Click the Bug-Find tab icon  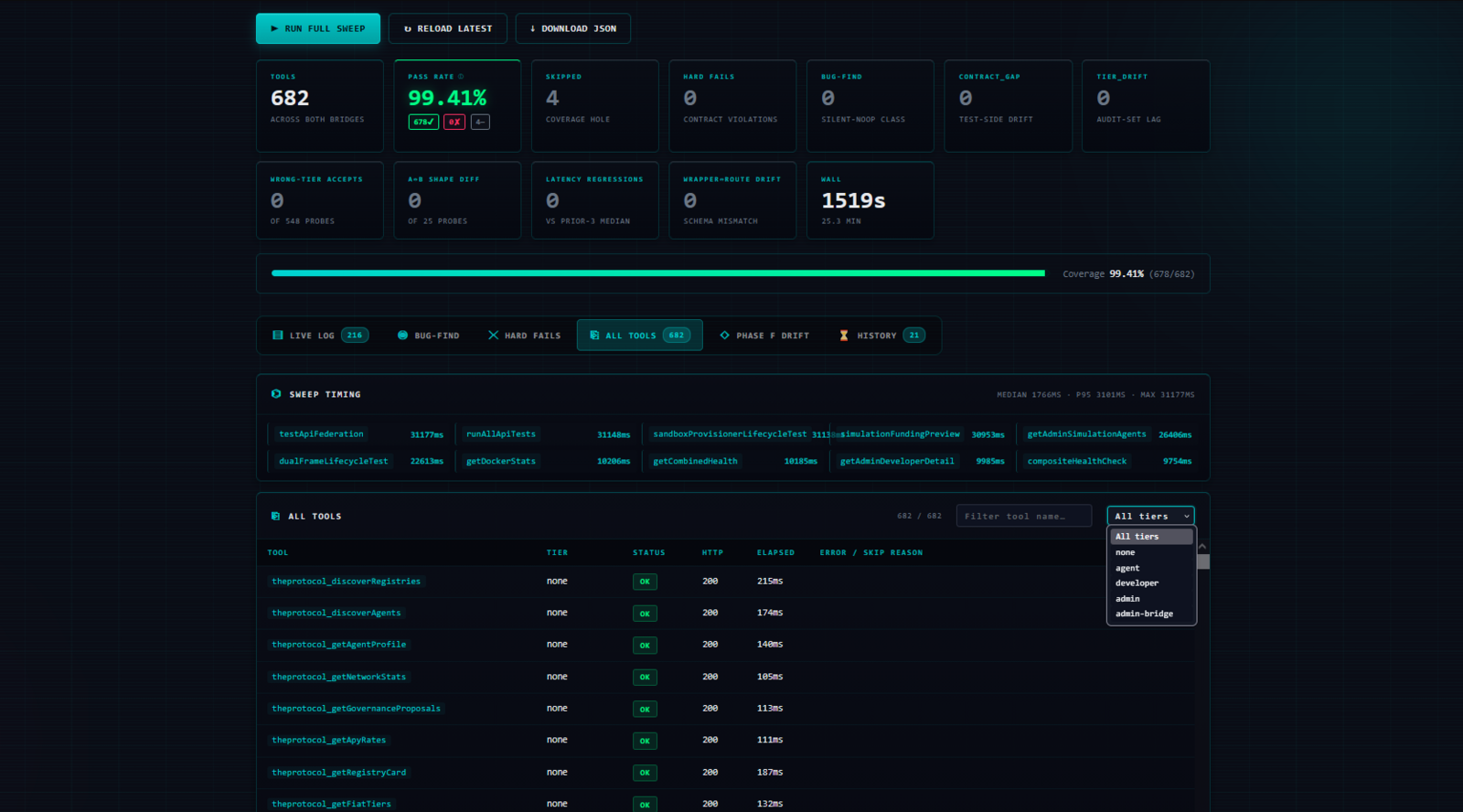tap(402, 336)
